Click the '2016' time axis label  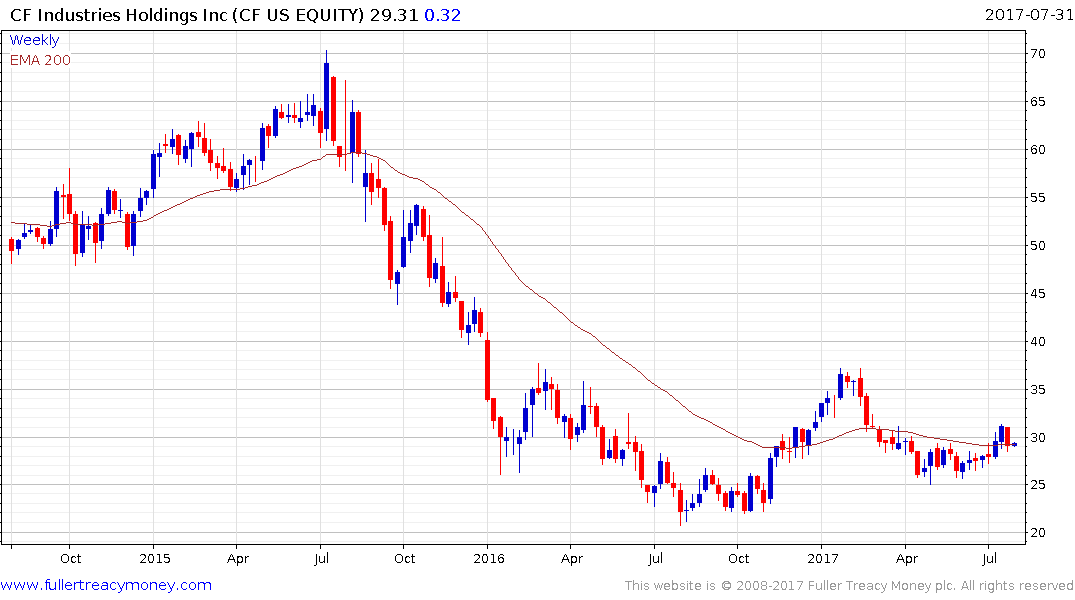[489, 558]
